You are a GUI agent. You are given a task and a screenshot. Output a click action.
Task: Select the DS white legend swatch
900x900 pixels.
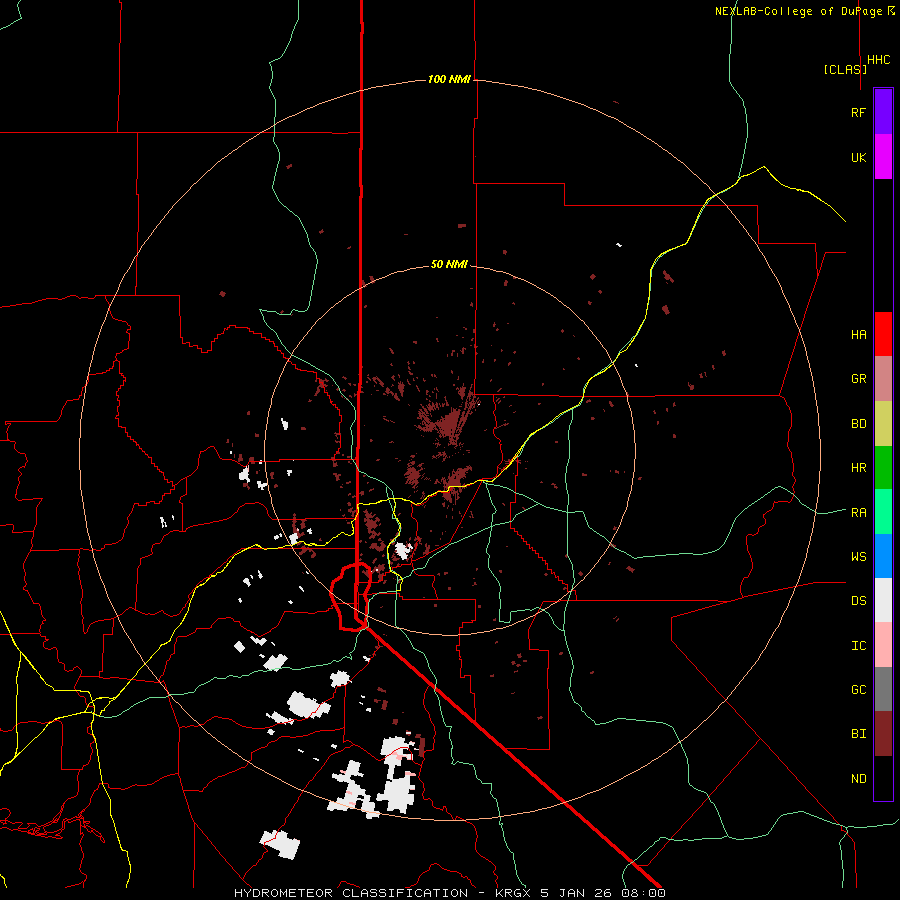pyautogui.click(x=883, y=600)
